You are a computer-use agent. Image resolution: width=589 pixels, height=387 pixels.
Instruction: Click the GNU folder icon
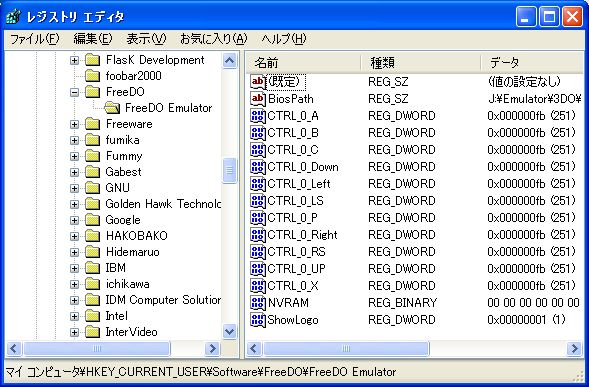(92, 188)
